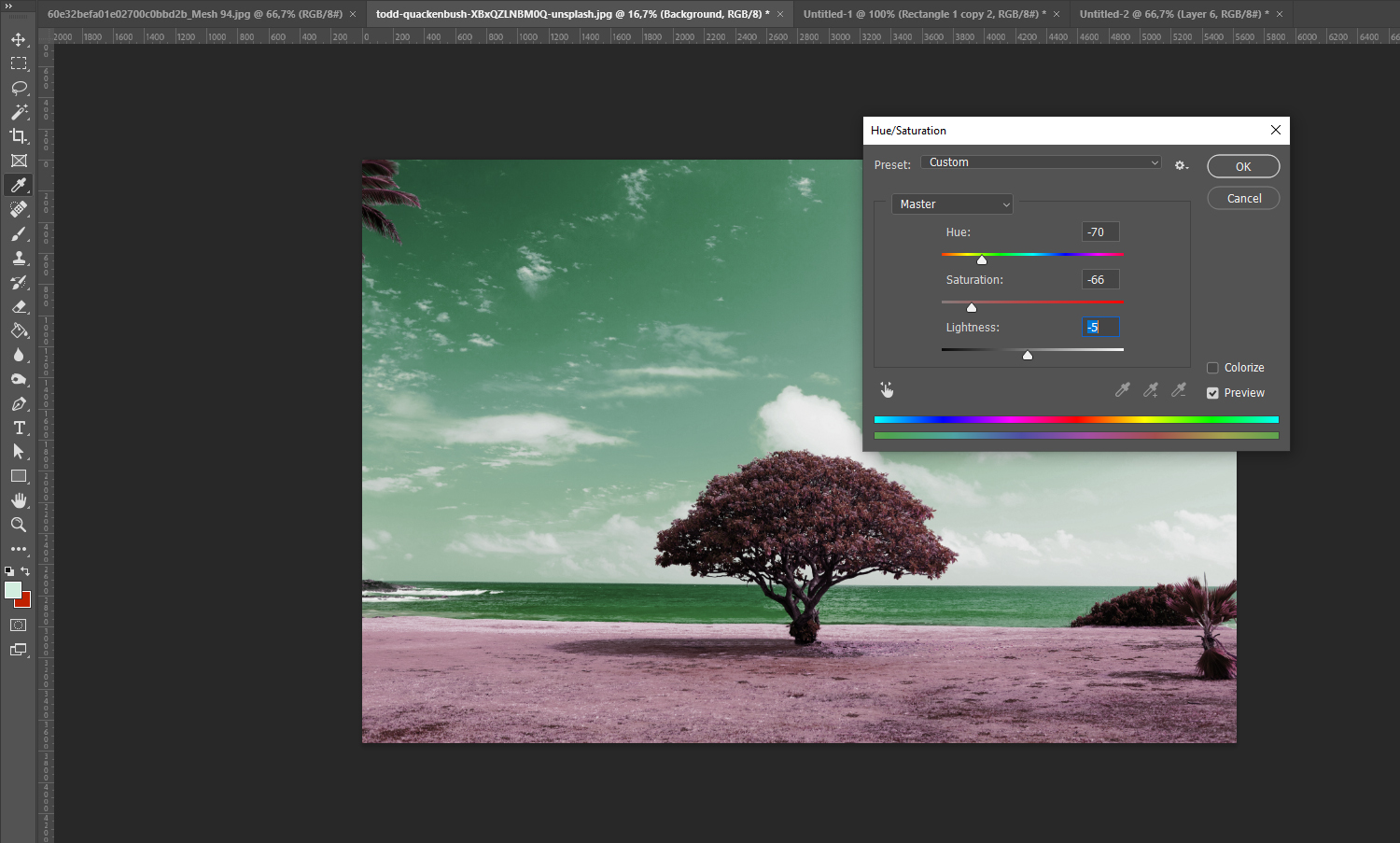1400x843 pixels.
Task: Select the Pen tool
Action: 19,403
